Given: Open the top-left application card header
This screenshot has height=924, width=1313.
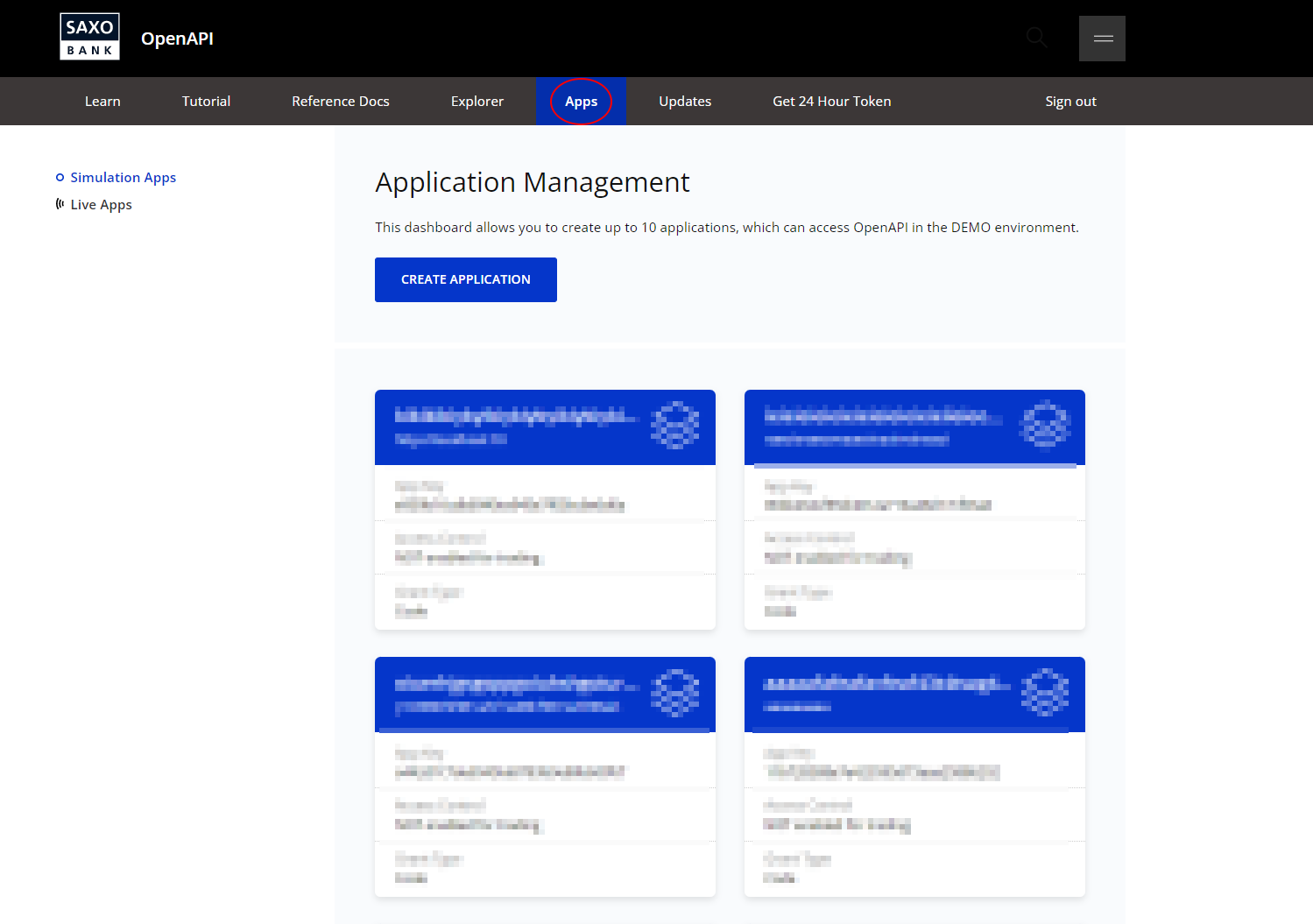Looking at the screenshot, I should coord(545,427).
